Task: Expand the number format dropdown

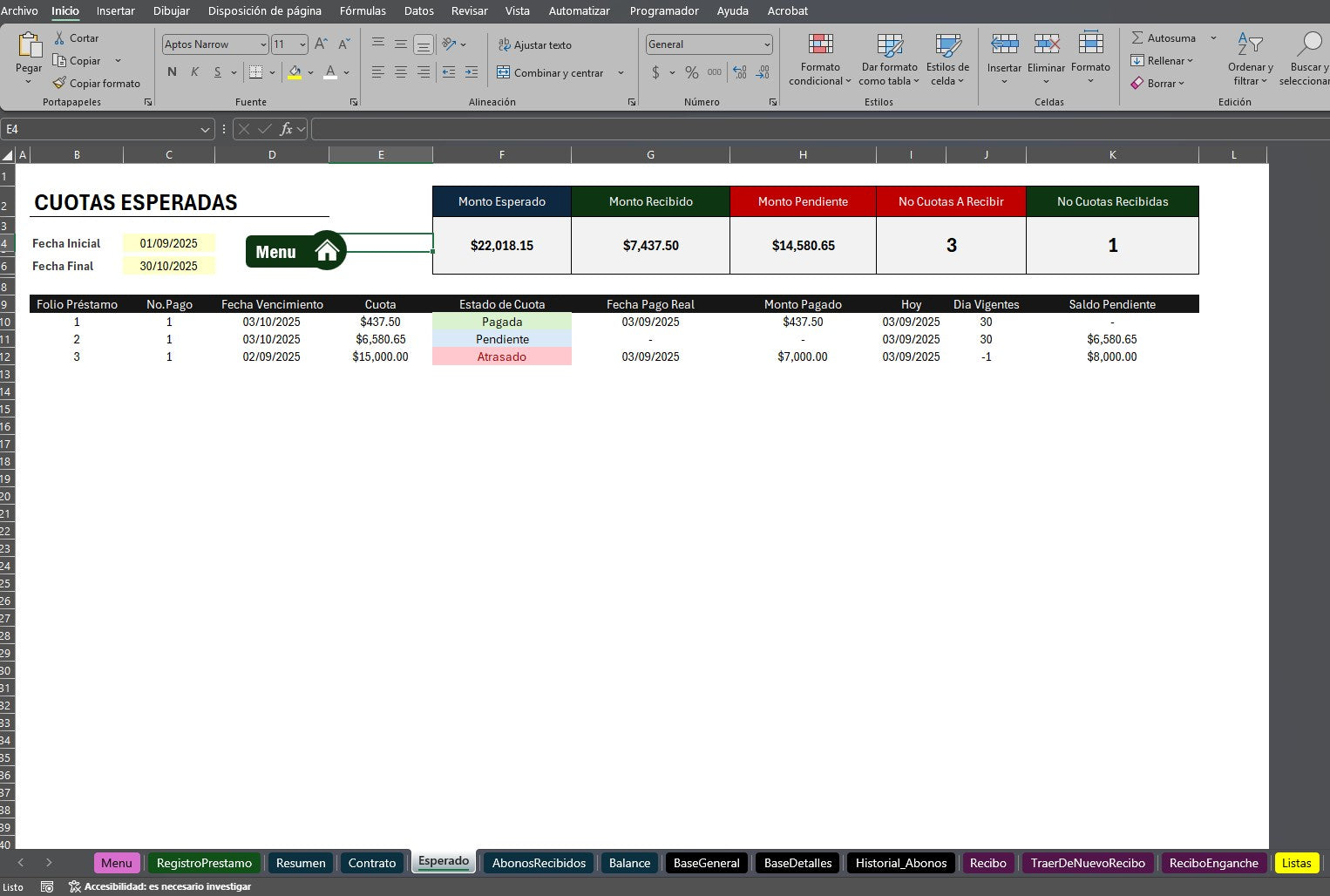Action: (767, 44)
